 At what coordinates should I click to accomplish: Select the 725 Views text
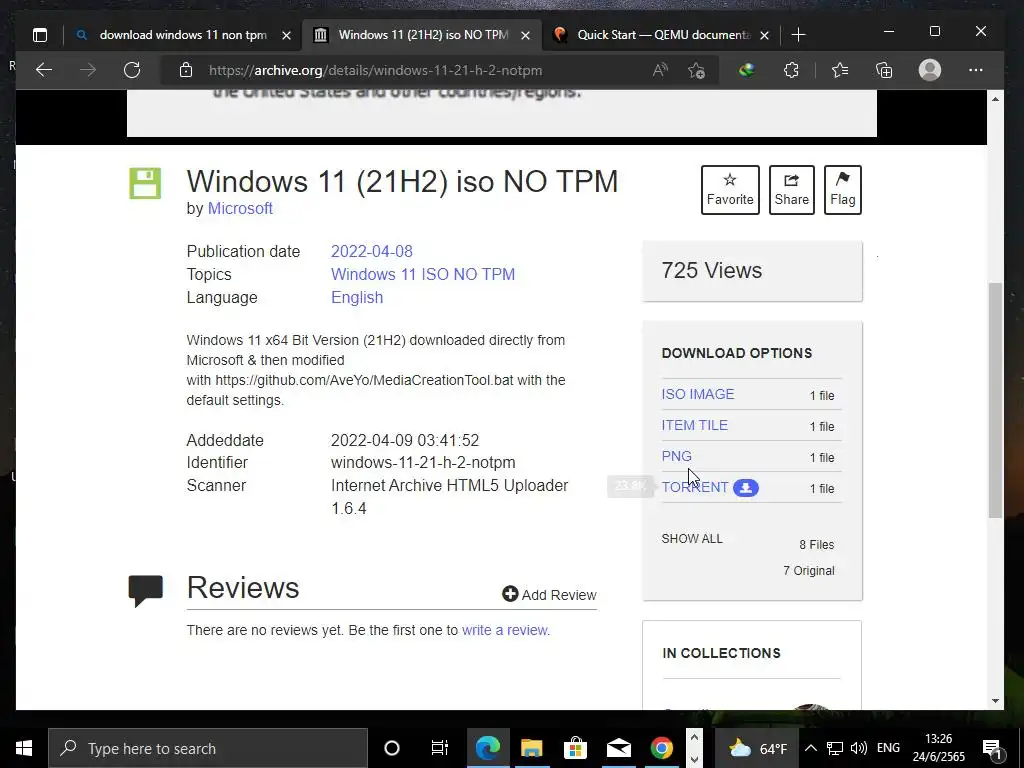(711, 270)
